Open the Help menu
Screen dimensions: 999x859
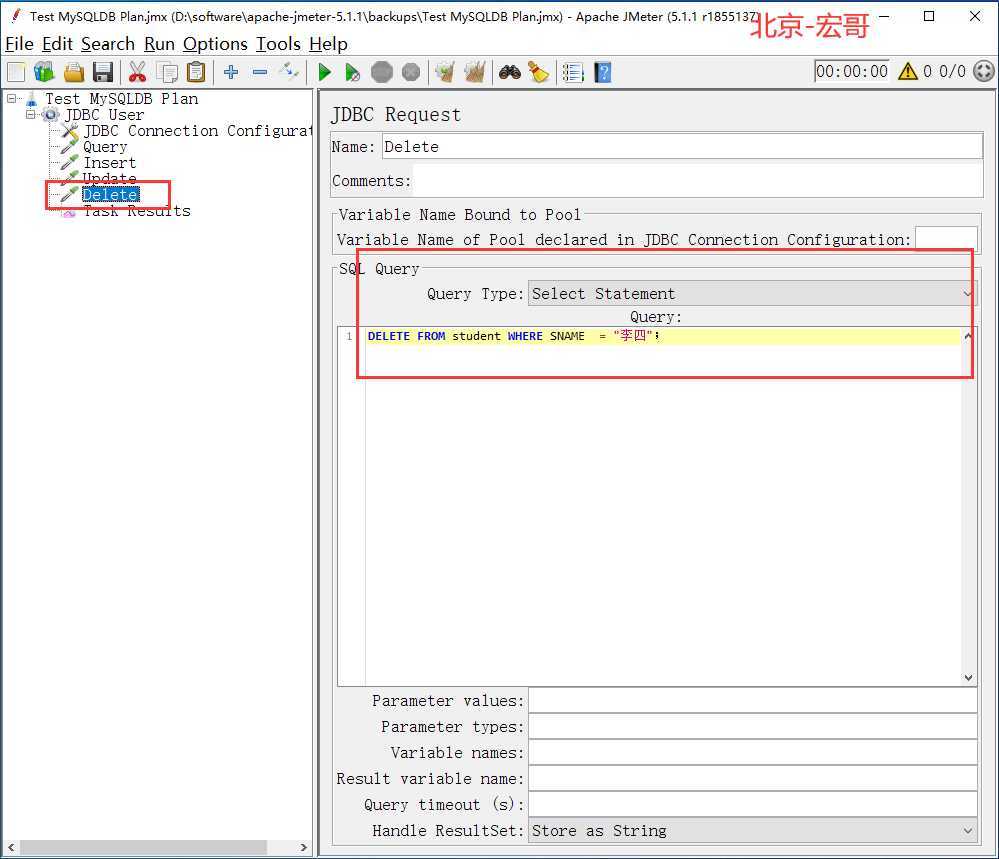[329, 44]
